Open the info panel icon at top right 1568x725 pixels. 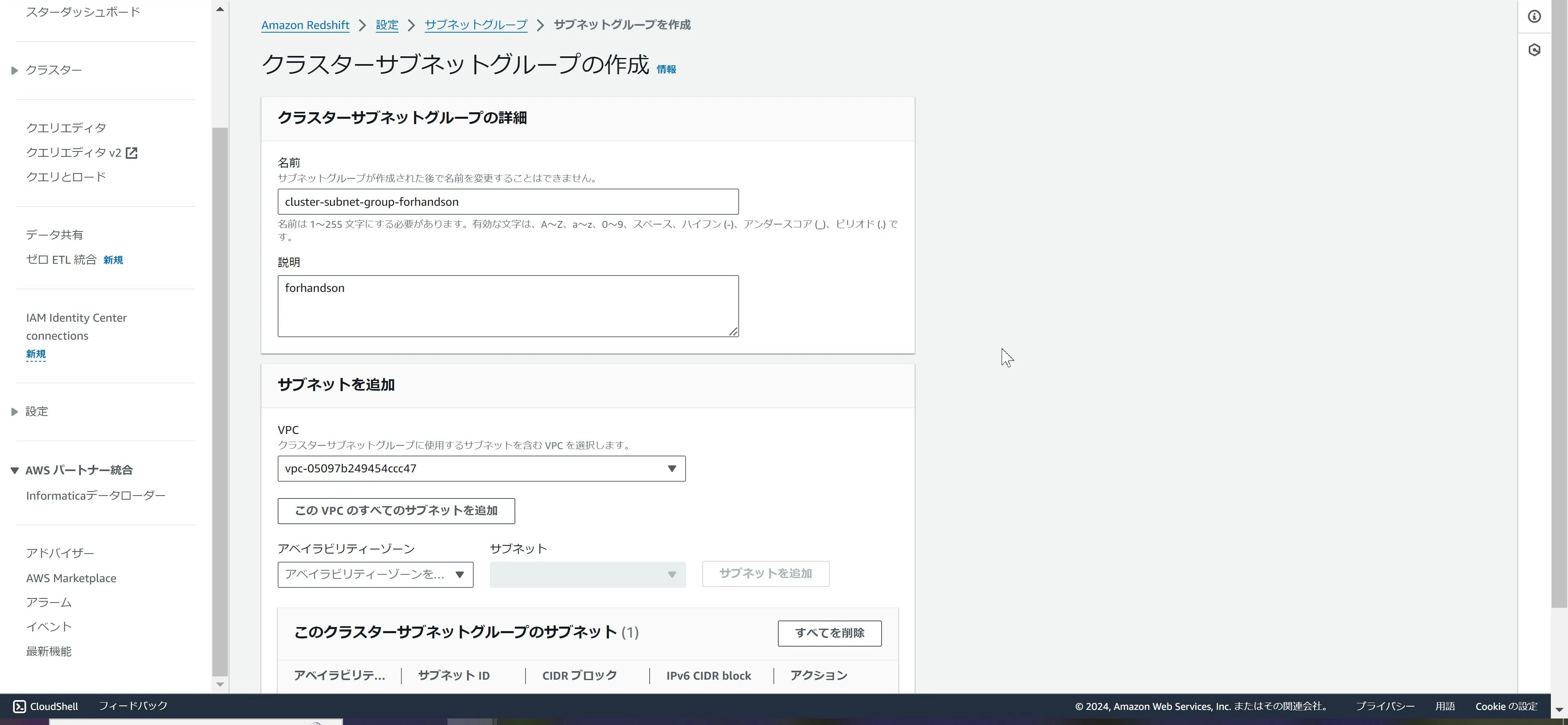click(1534, 16)
